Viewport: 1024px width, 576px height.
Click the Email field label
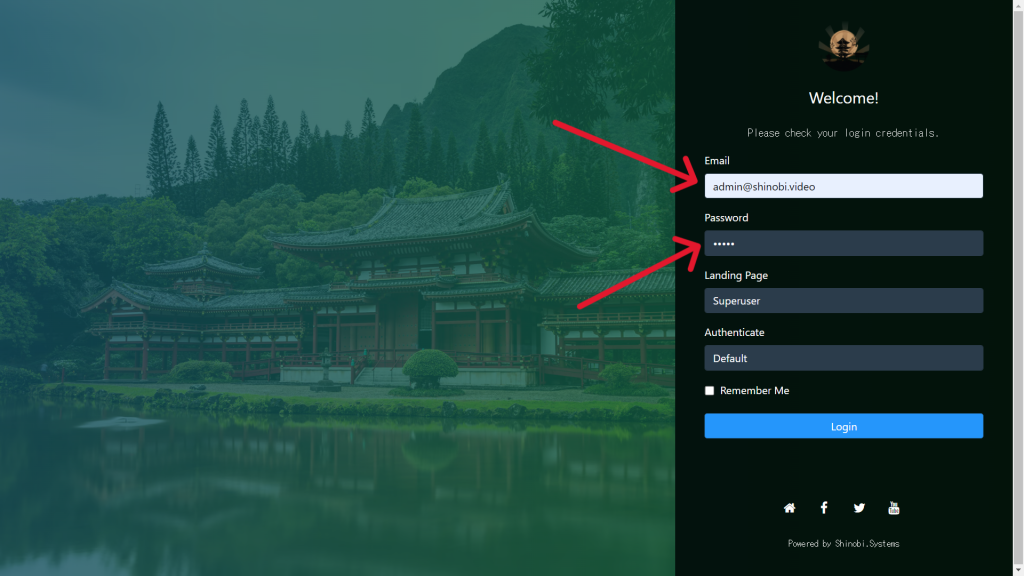click(716, 161)
